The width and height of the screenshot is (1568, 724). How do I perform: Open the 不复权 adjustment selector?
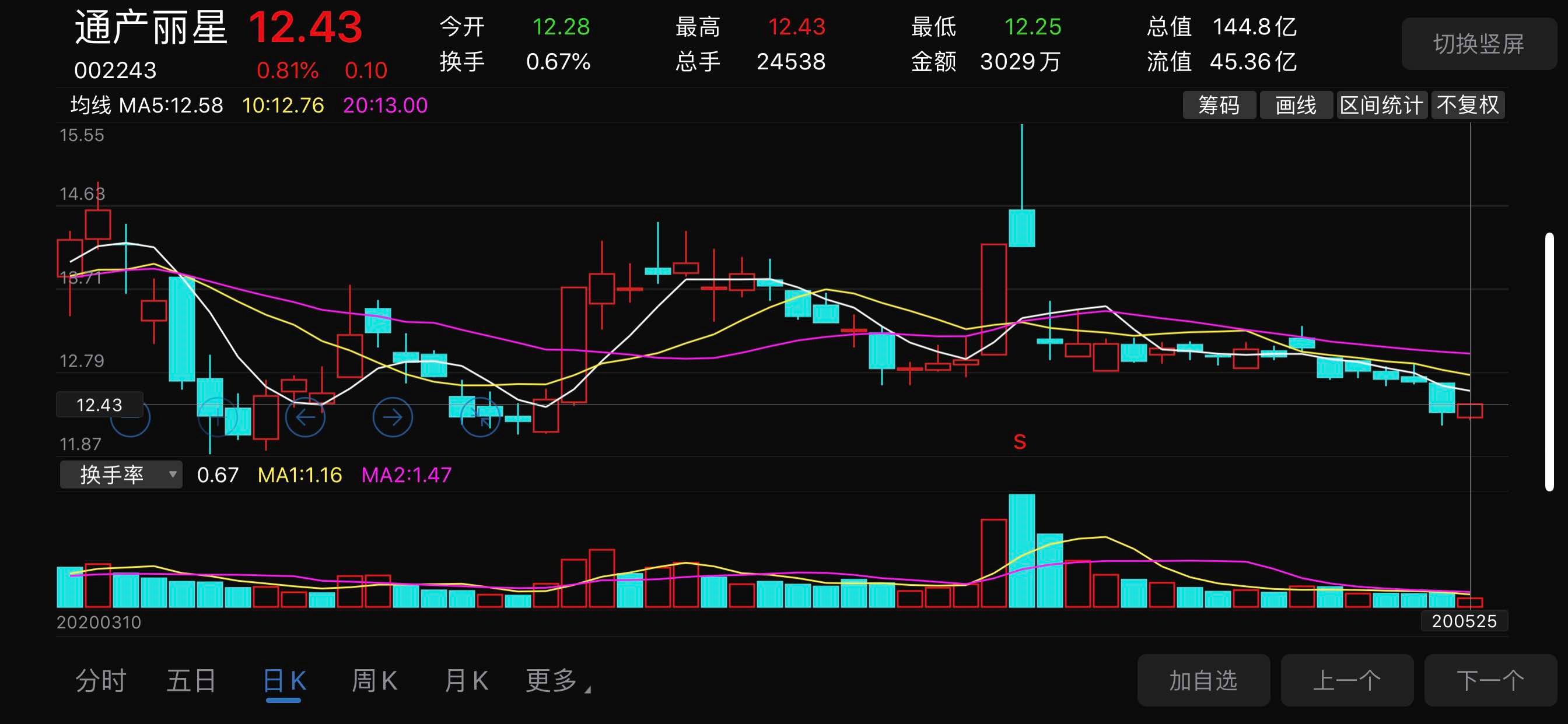pos(1468,106)
